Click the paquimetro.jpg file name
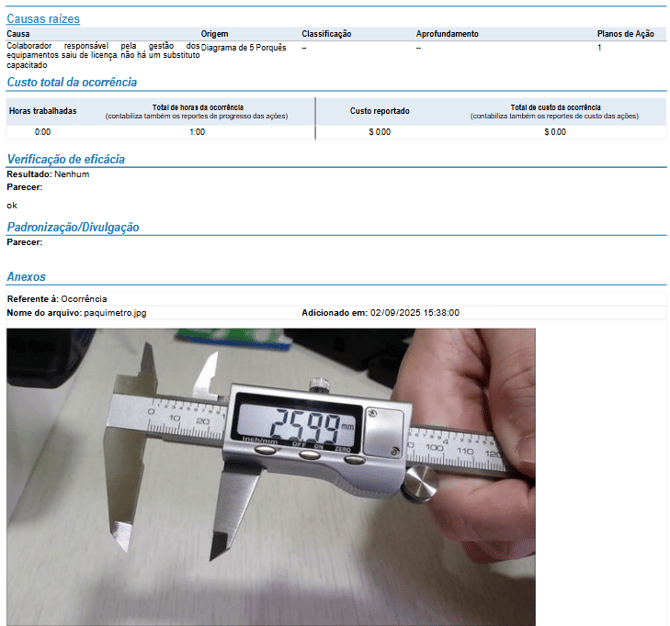 pyautogui.click(x=115, y=313)
